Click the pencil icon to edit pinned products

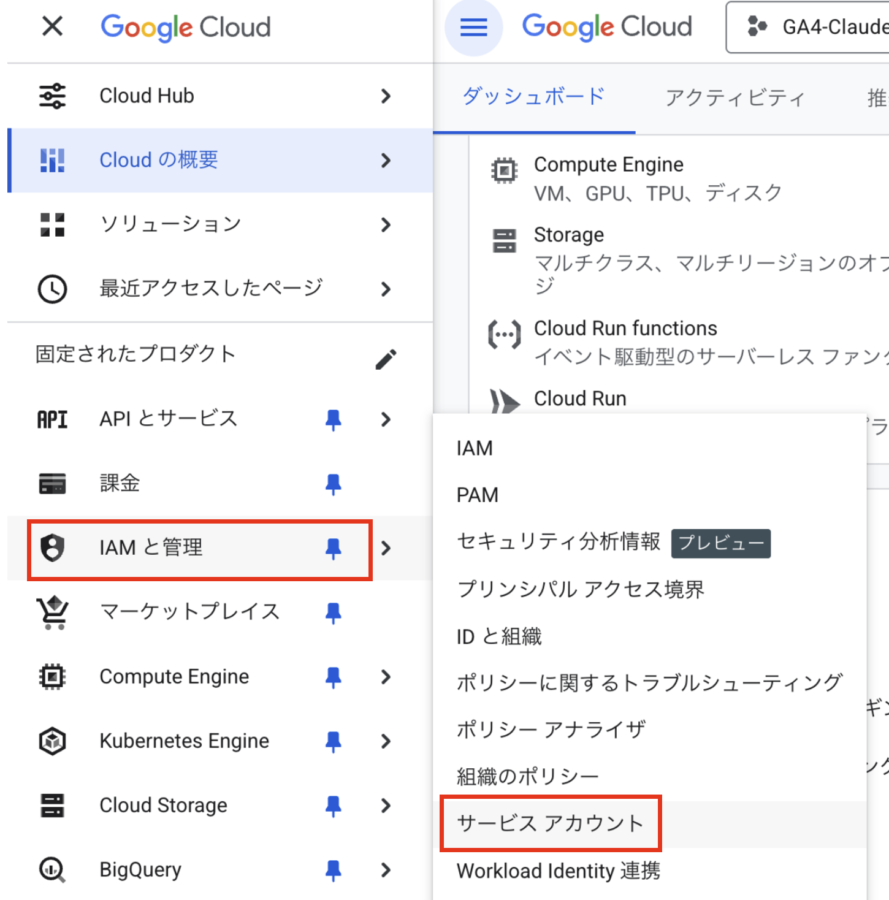click(386, 359)
